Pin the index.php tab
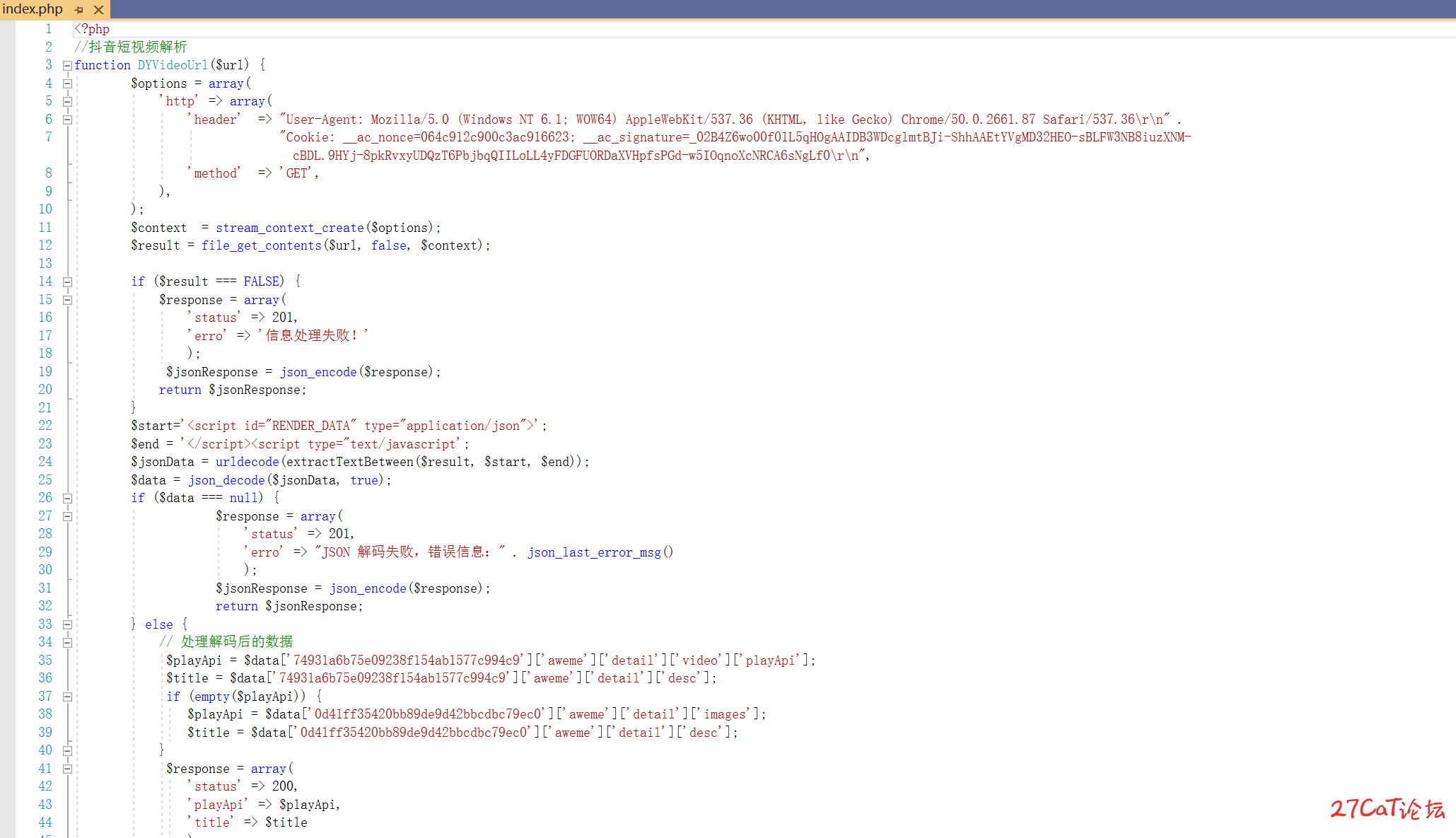 tap(79, 10)
